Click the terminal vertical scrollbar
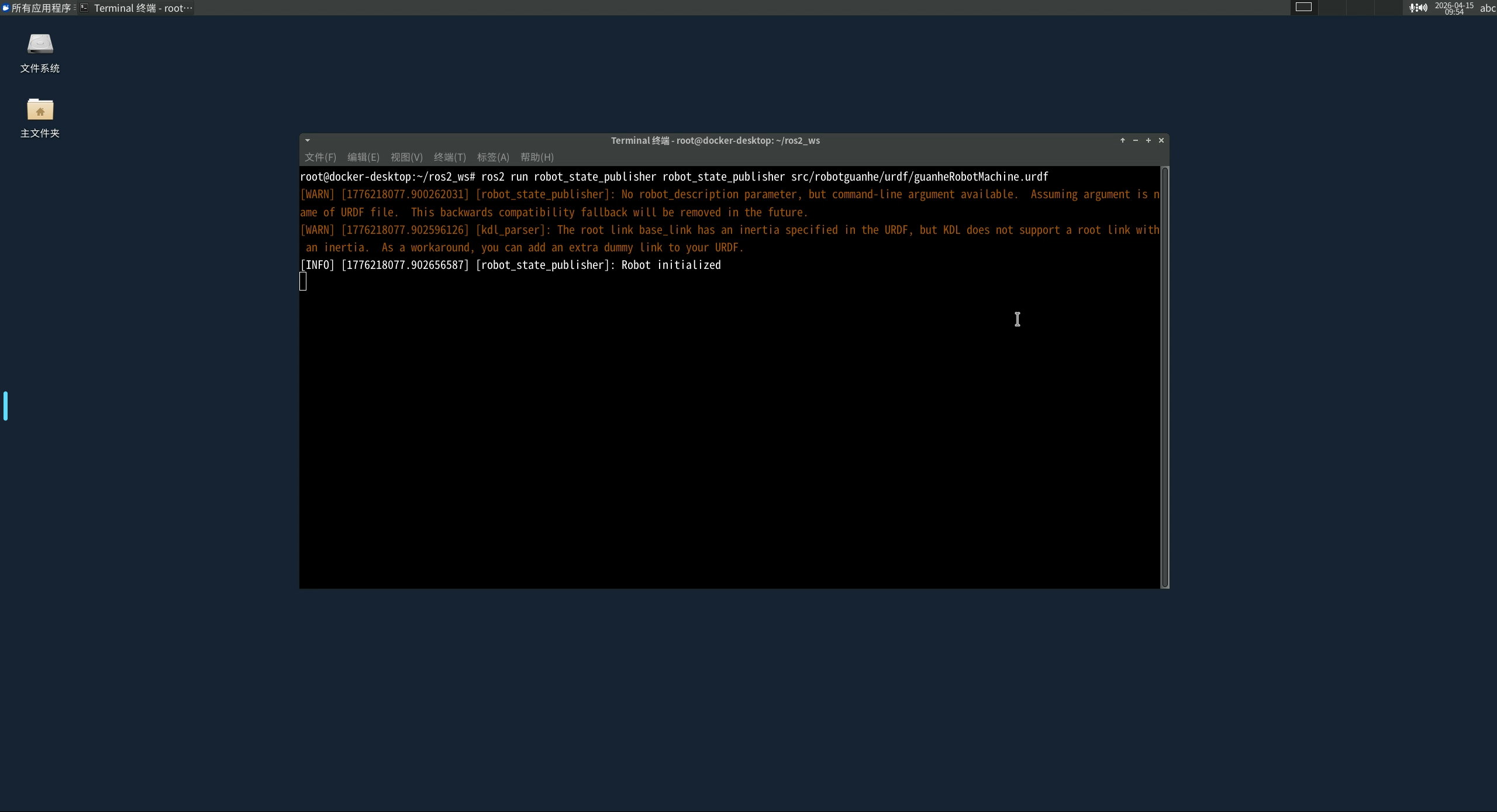The height and width of the screenshot is (812, 1497). coord(1164,377)
